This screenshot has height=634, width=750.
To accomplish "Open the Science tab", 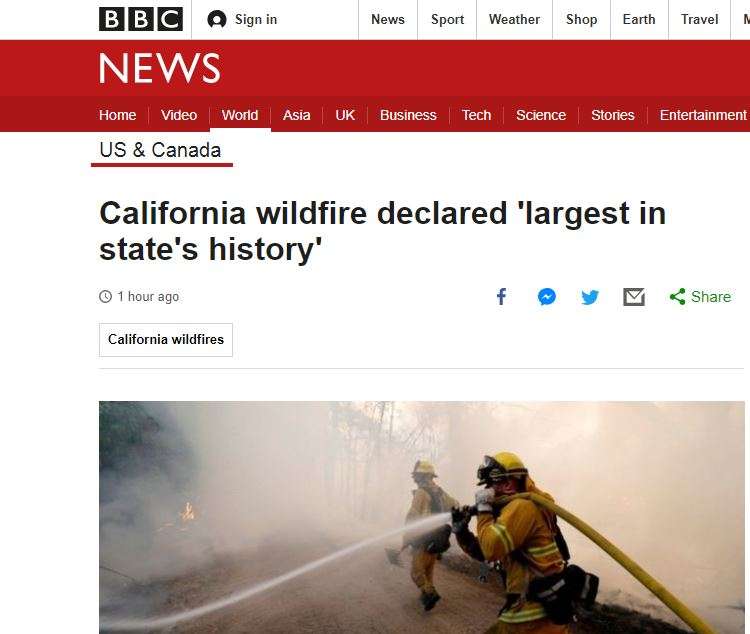I will pyautogui.click(x=540, y=115).
